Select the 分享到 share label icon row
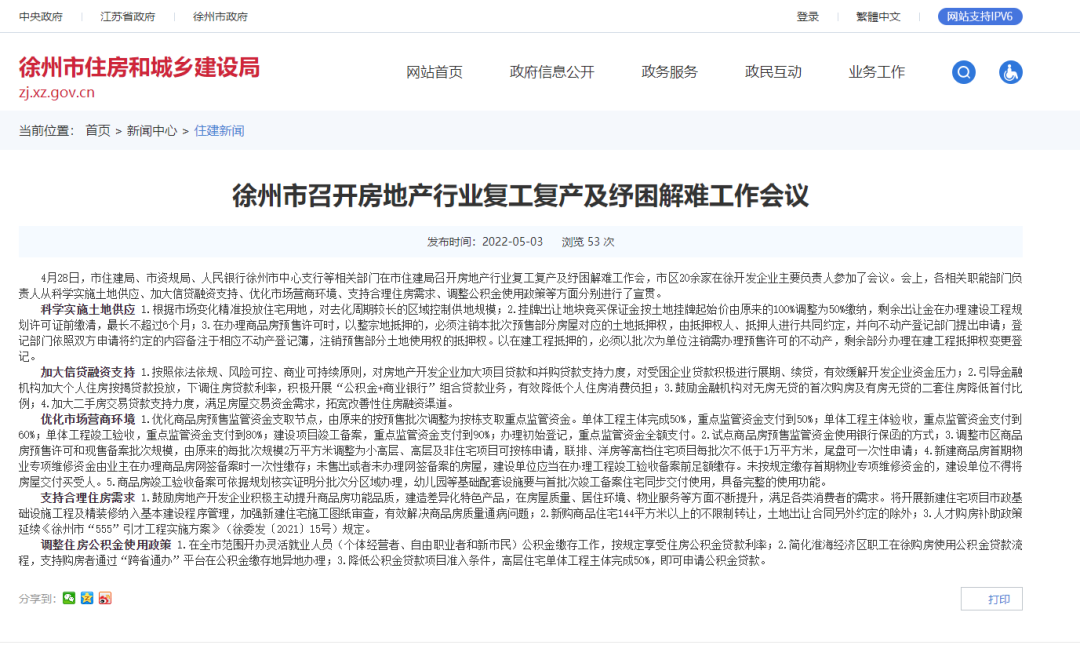 pos(35,598)
